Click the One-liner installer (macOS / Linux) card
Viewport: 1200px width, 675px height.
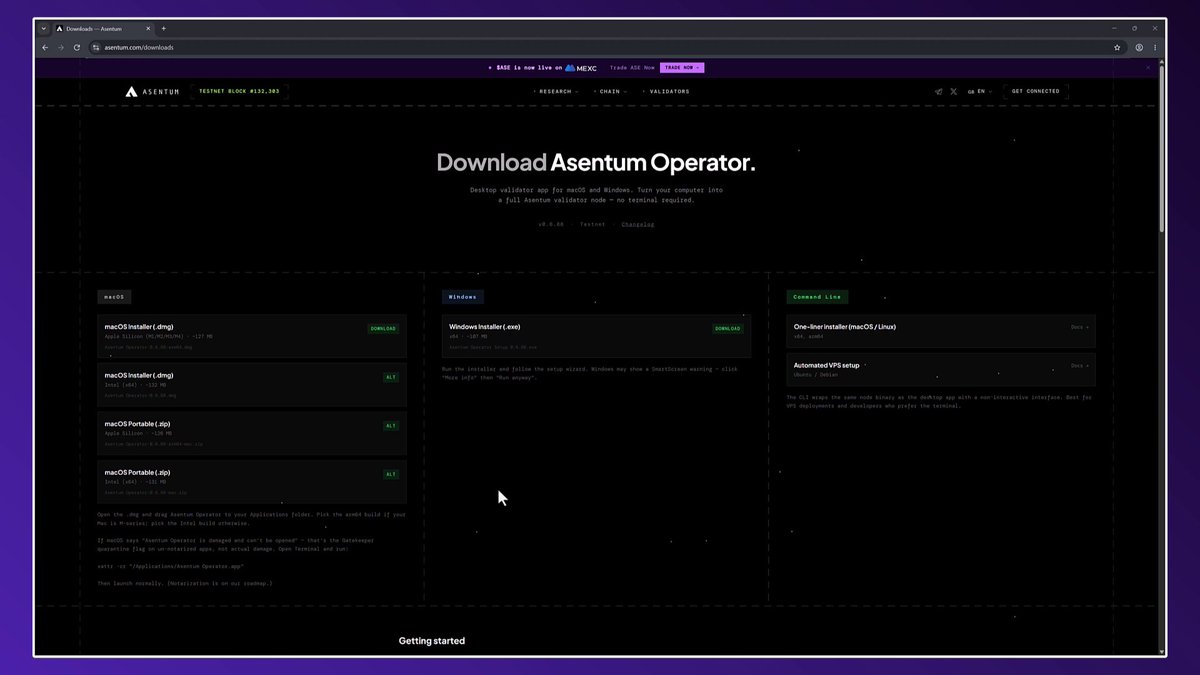point(941,331)
